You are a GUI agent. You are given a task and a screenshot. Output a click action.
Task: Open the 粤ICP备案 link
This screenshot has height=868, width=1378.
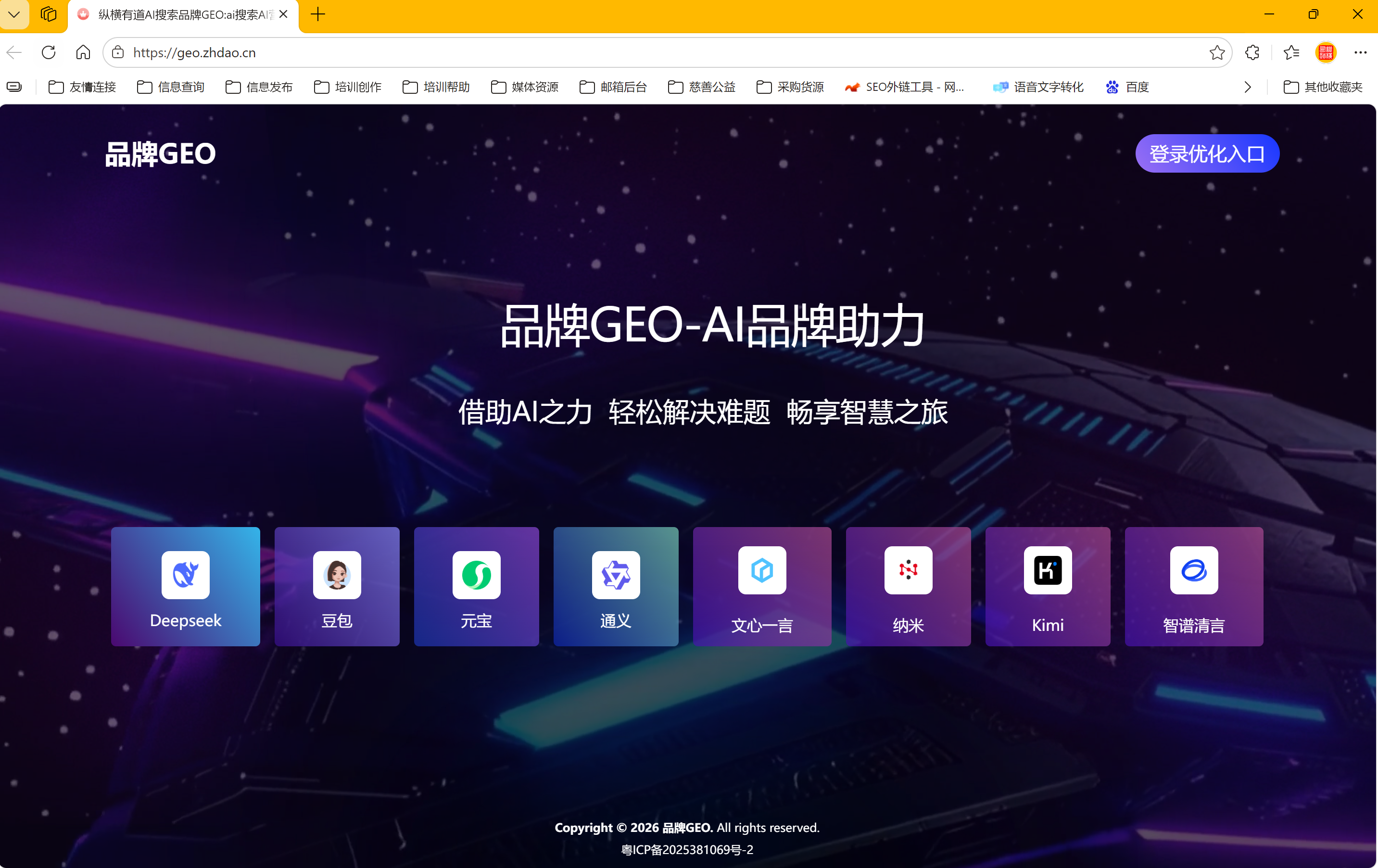coord(688,850)
